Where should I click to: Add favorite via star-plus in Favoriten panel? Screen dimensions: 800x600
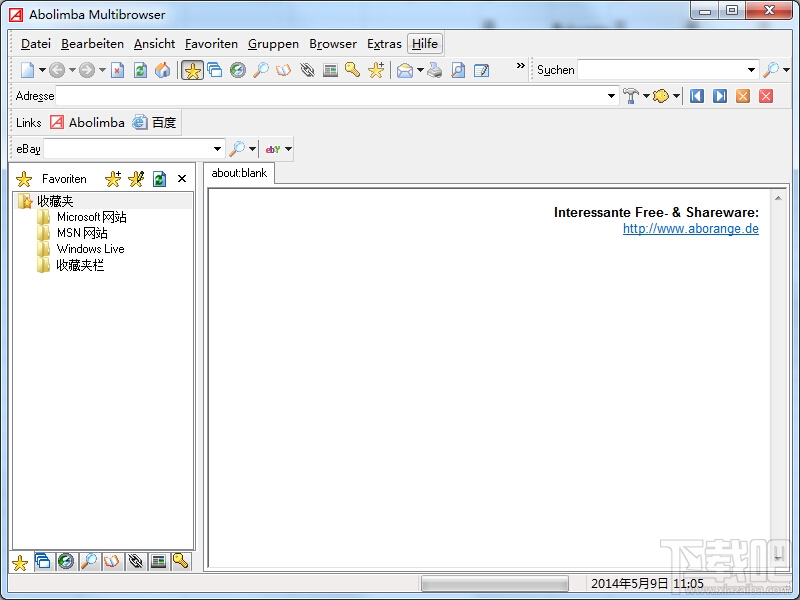[113, 179]
